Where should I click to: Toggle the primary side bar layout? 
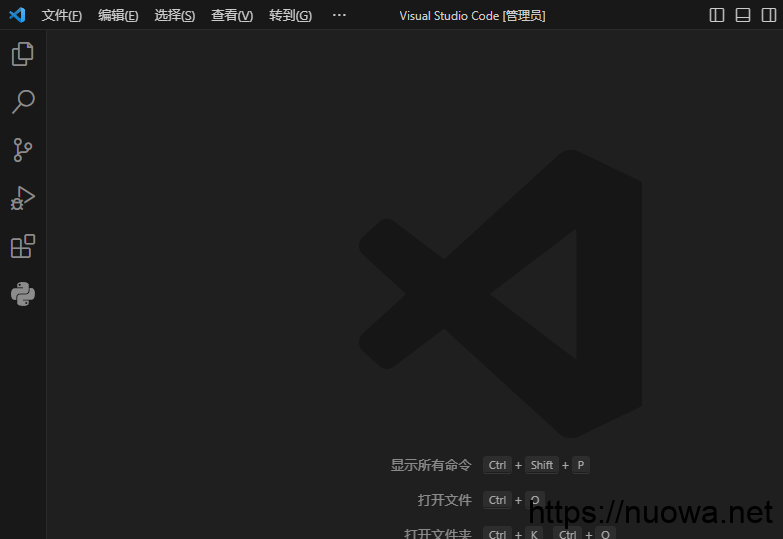(x=717, y=15)
